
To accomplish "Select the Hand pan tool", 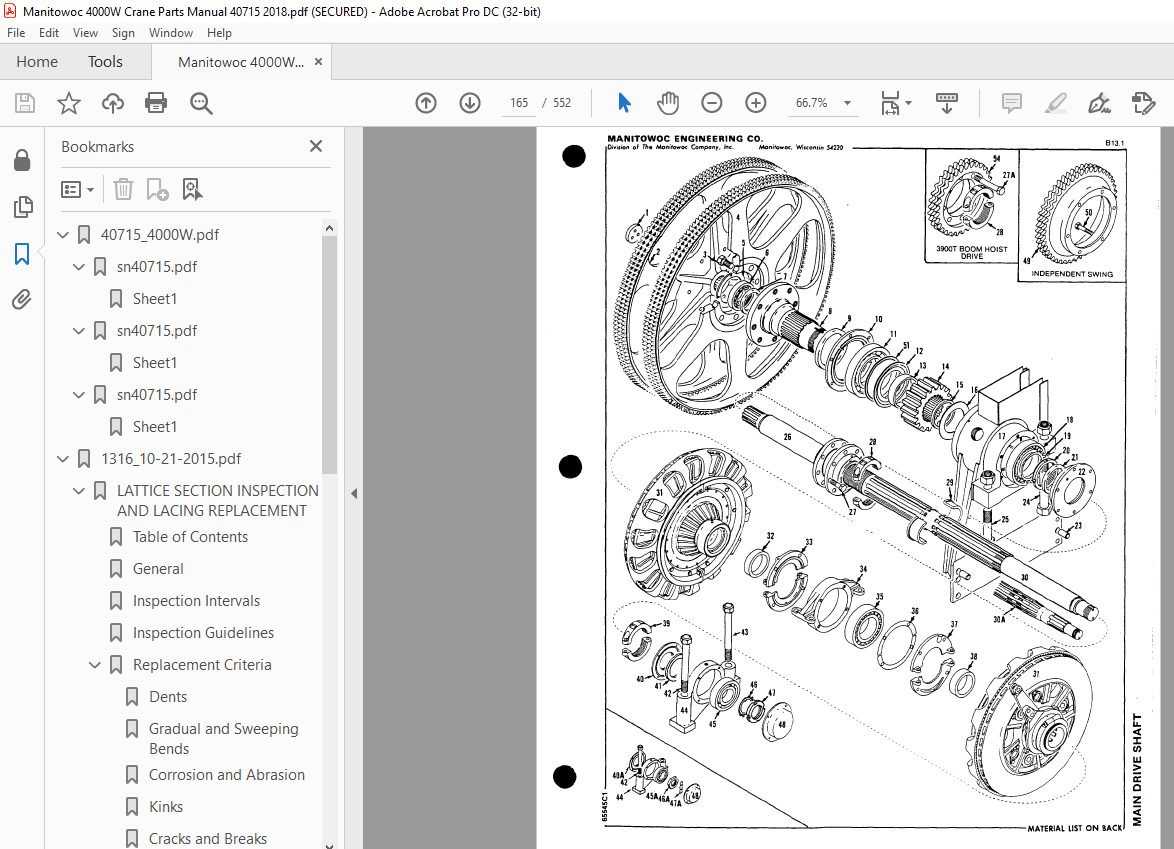I will 667,103.
